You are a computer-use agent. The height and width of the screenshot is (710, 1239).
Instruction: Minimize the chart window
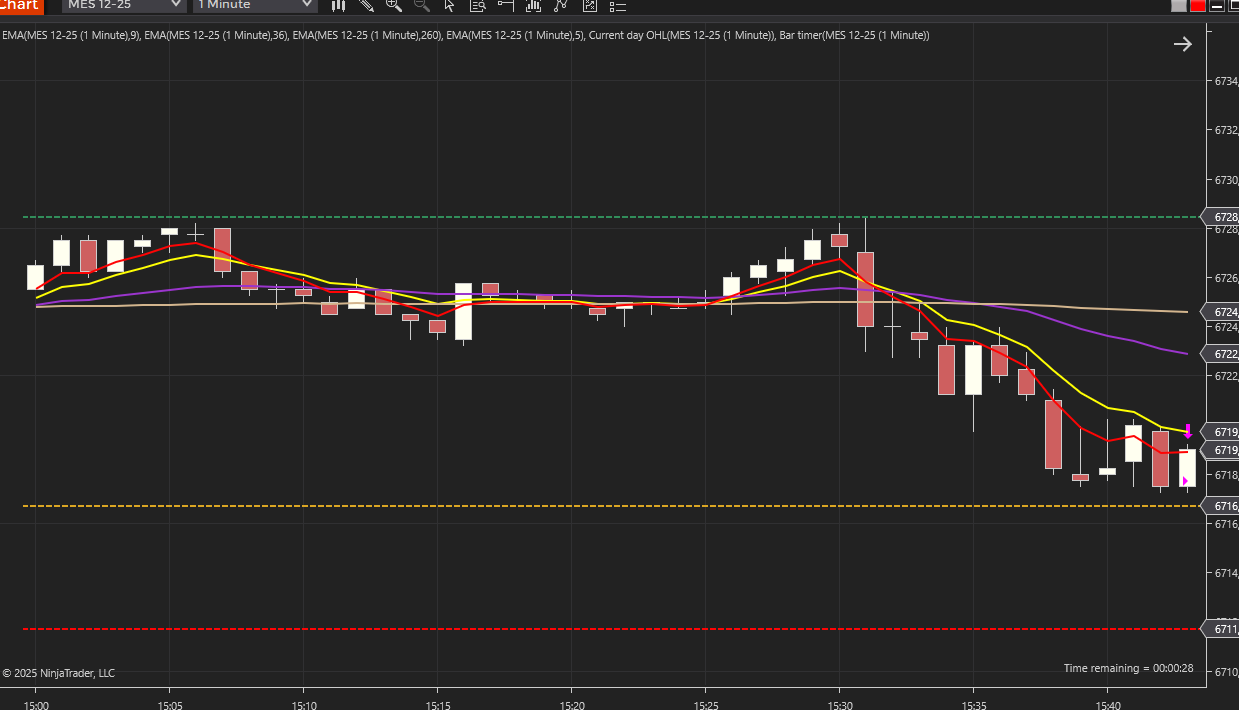1216,5
